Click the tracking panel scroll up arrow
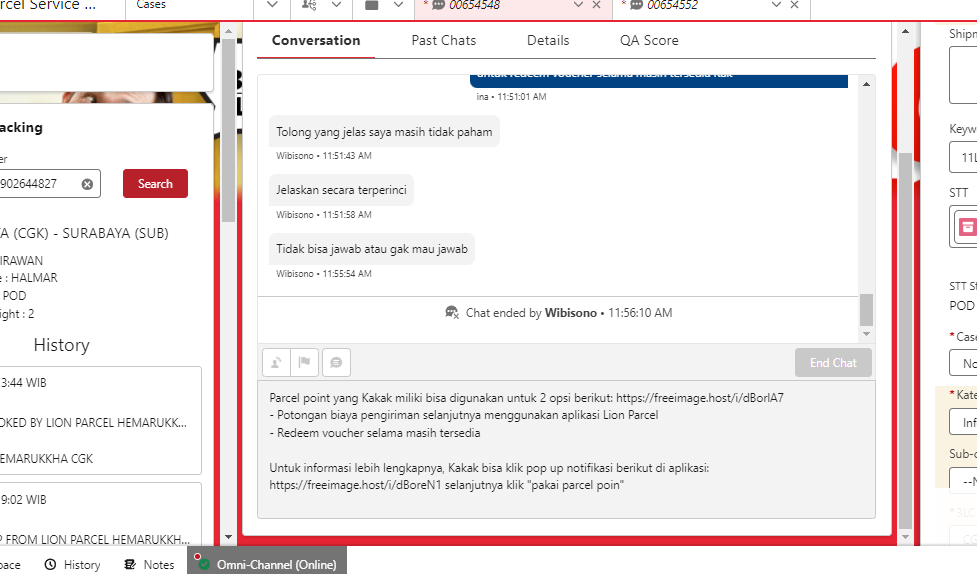Image resolution: width=977 pixels, height=574 pixels. click(229, 31)
